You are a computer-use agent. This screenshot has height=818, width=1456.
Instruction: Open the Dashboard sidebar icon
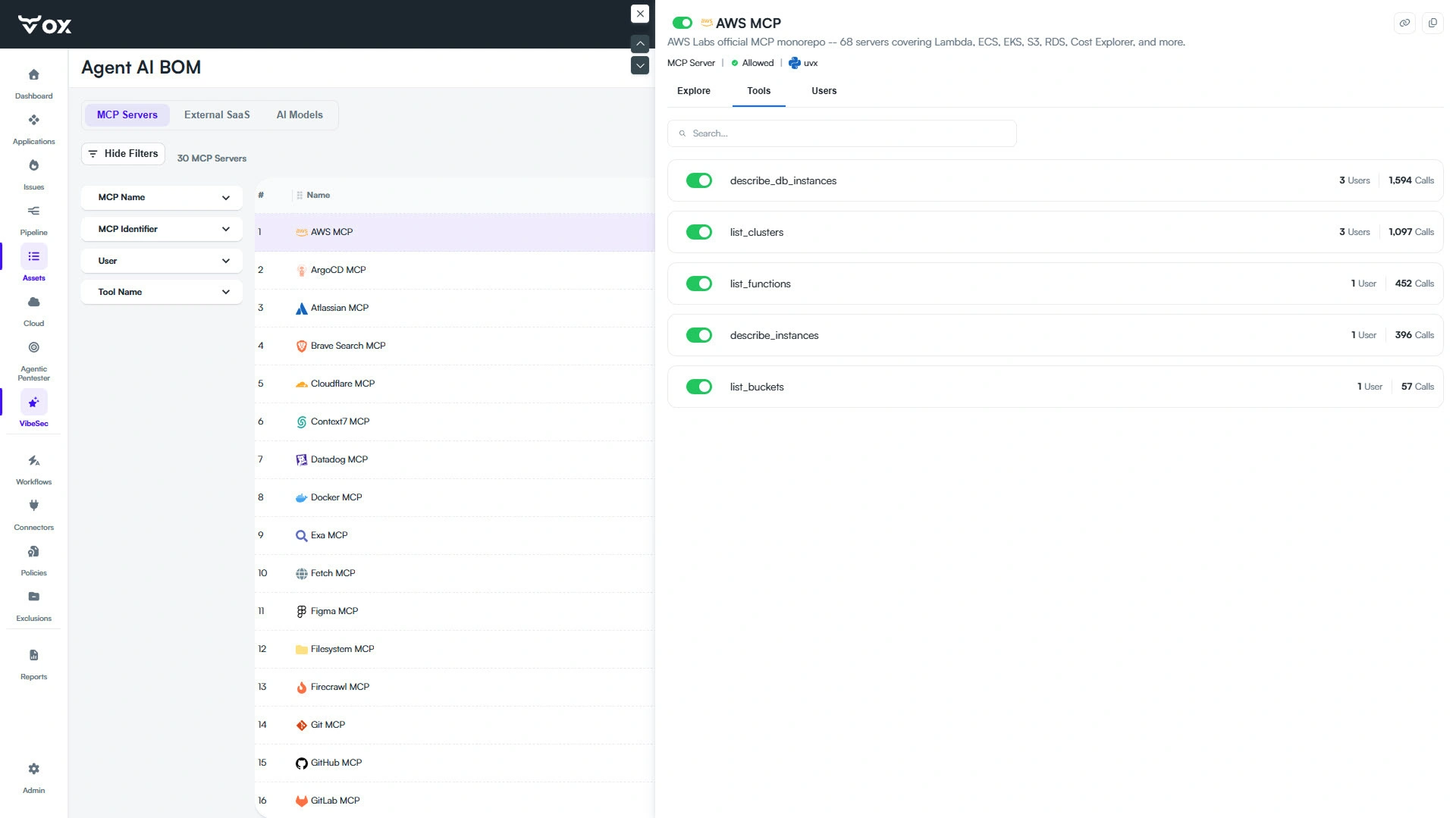coord(33,75)
